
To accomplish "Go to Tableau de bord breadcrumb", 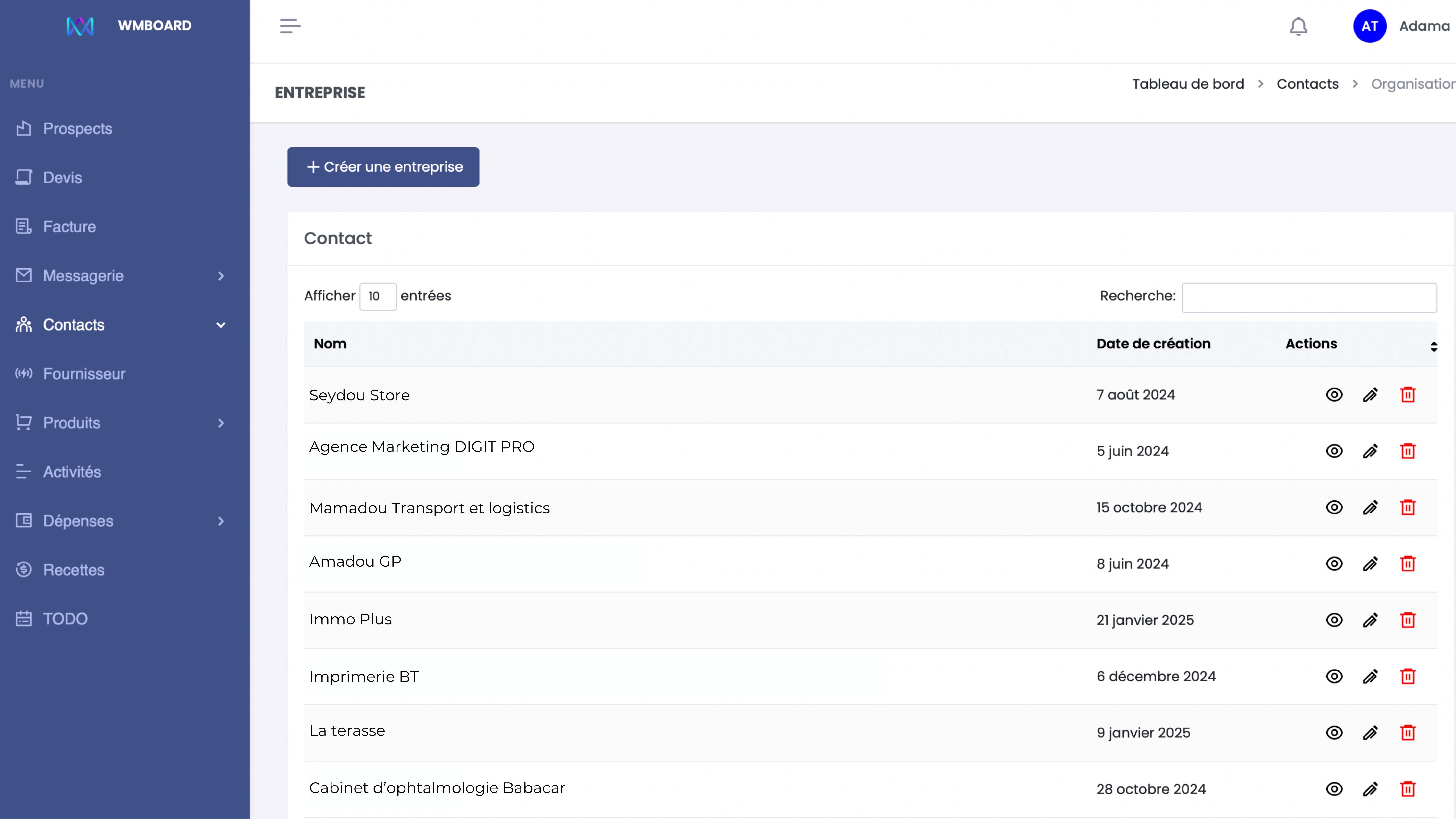I will (1188, 84).
